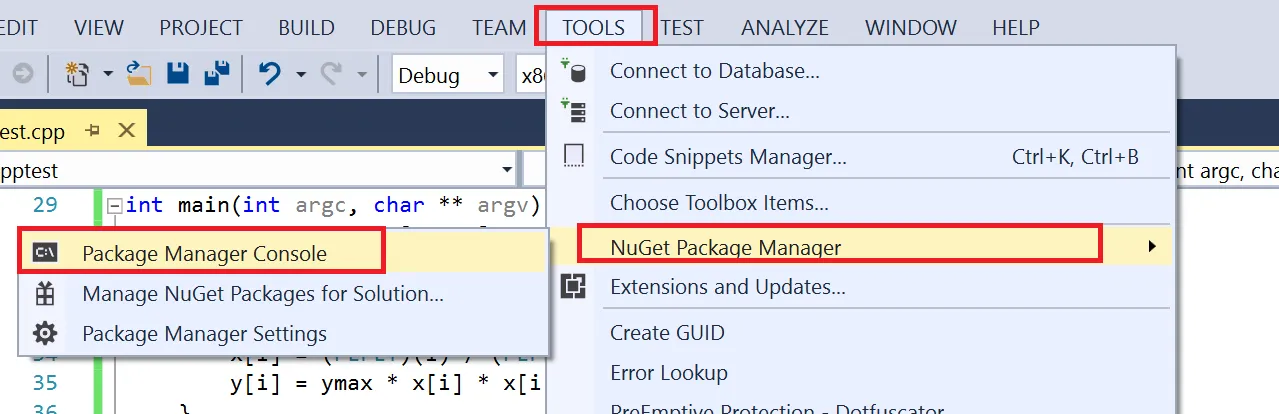Click the code line 'y[i] = ymax * x[i]'
This screenshot has width=1279, height=414.
point(387,385)
